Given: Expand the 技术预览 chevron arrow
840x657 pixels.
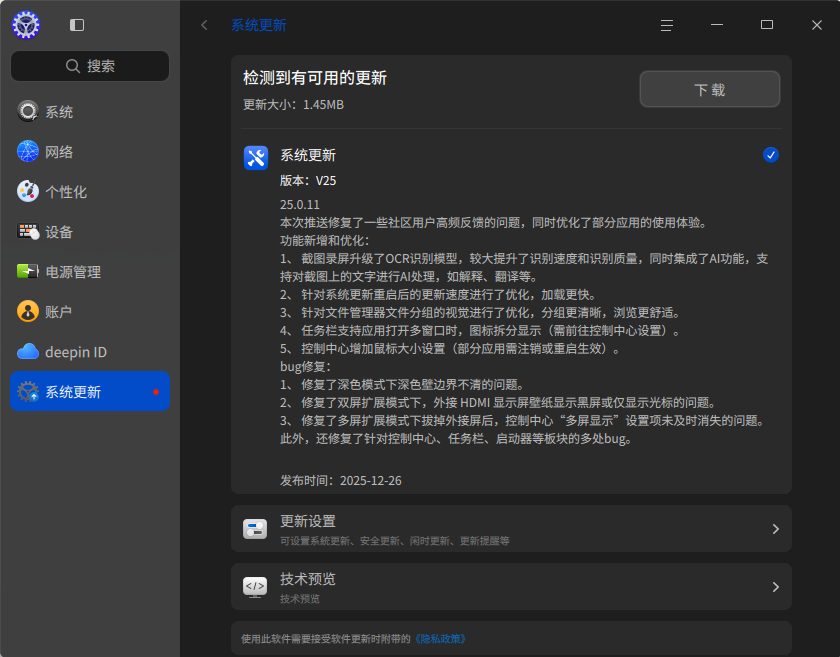Looking at the screenshot, I should tap(775, 587).
